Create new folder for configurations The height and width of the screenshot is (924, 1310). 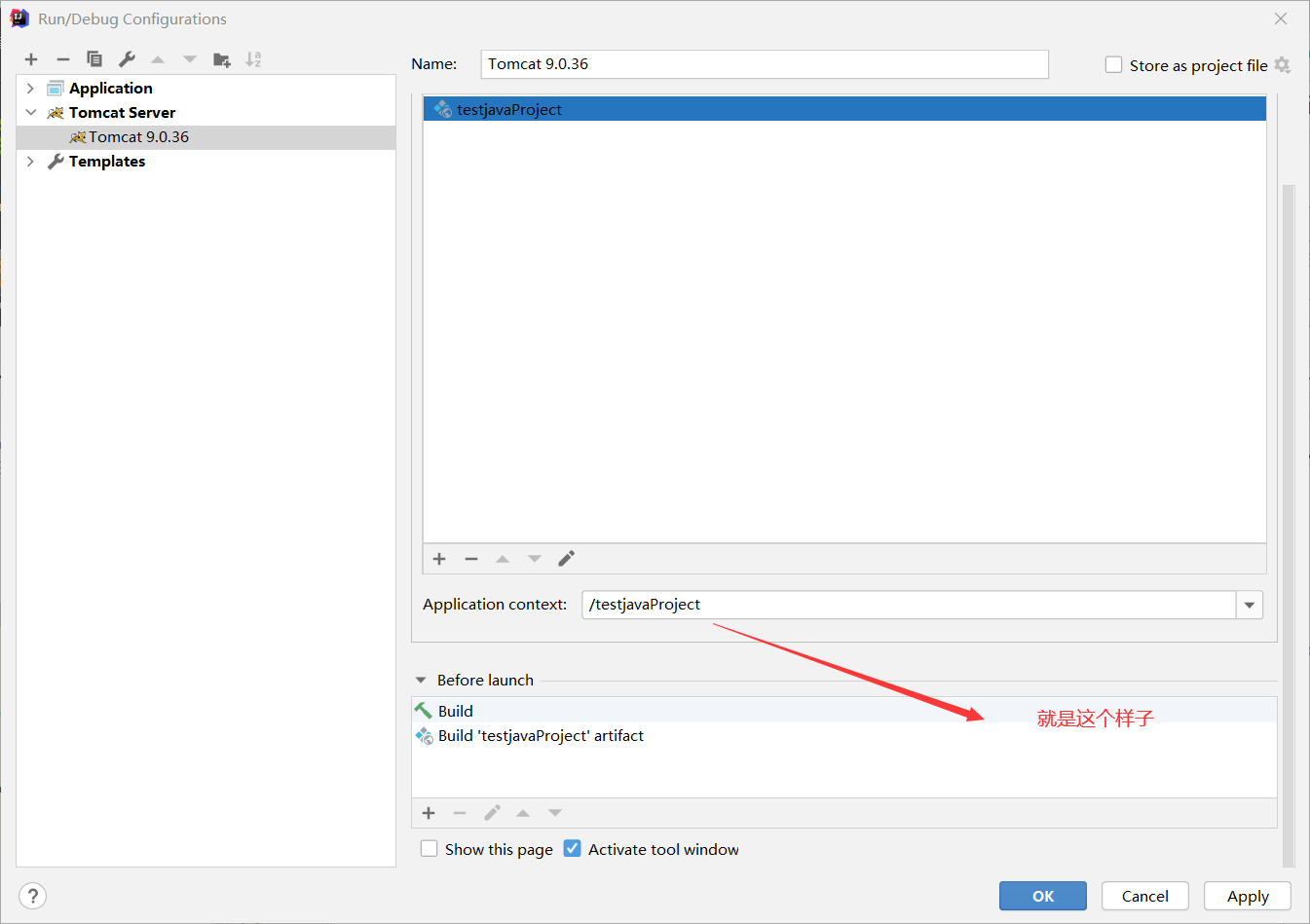point(222,59)
